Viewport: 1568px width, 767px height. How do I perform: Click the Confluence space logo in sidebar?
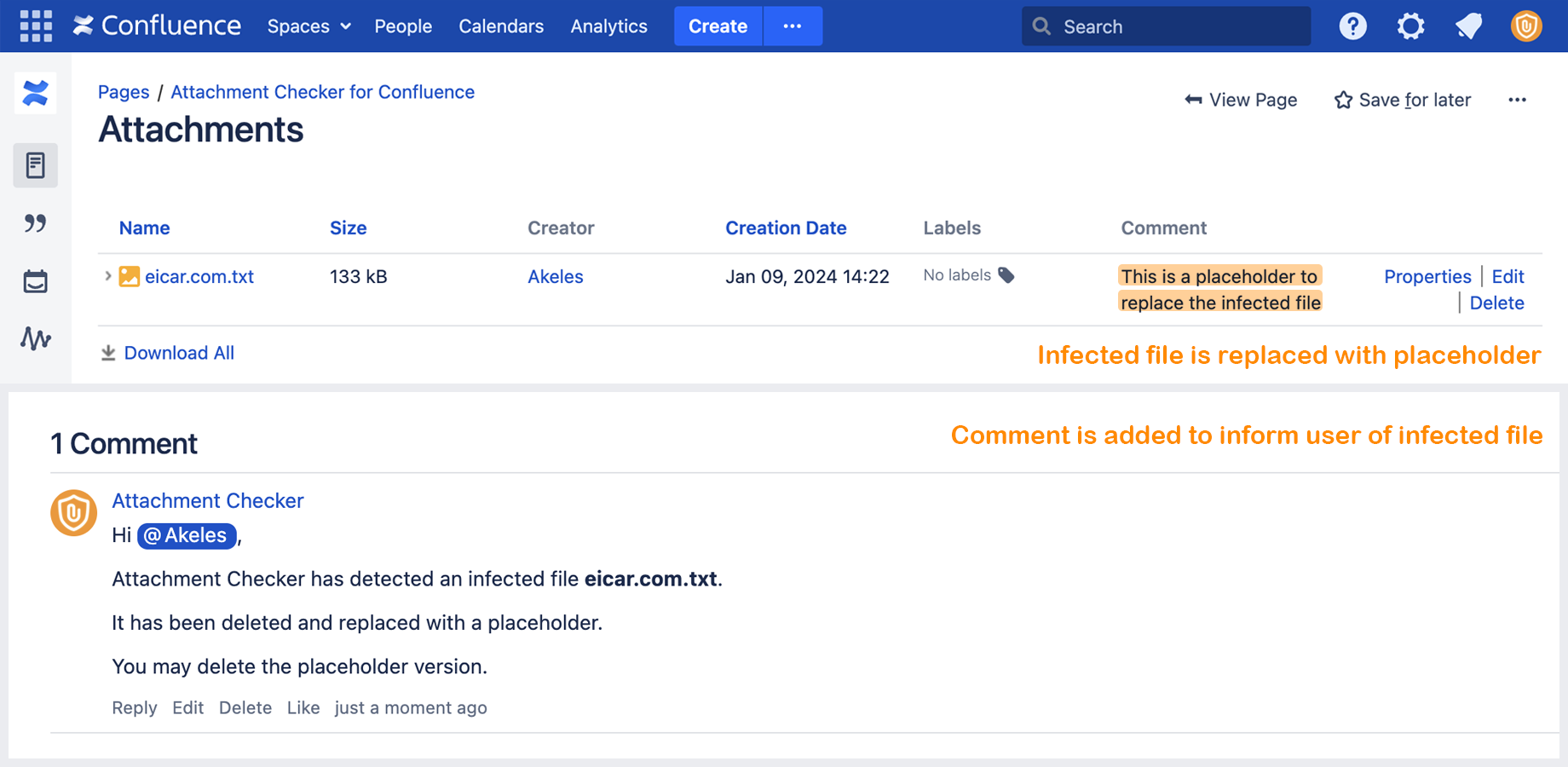[x=36, y=93]
